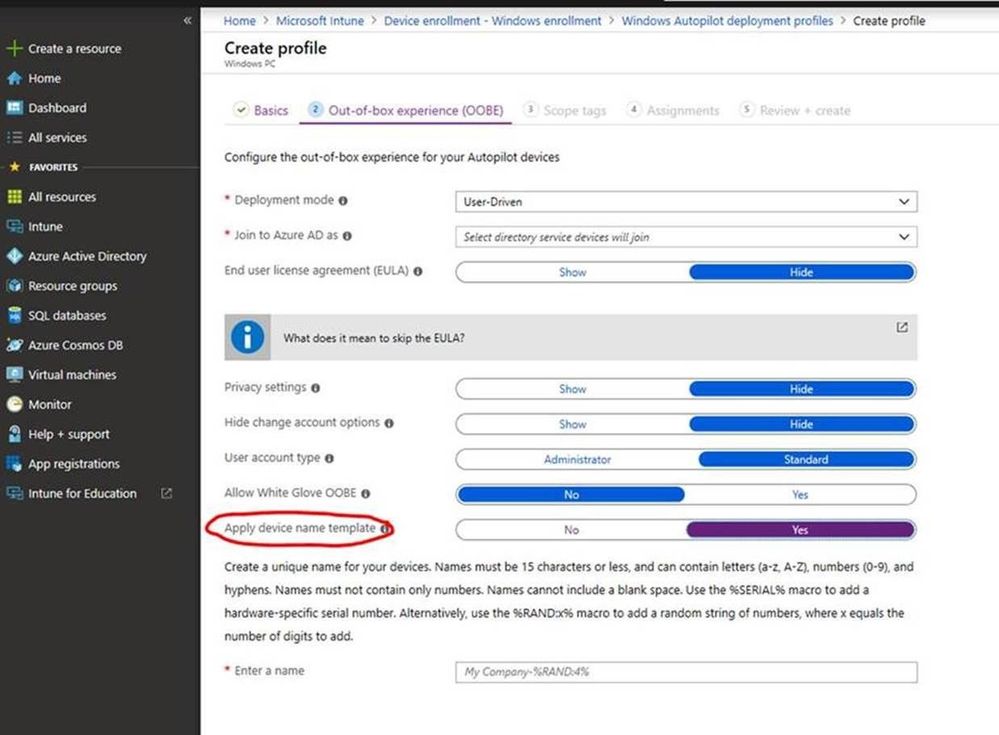Image resolution: width=999 pixels, height=735 pixels.
Task: Select Administrator user account type
Action: 577,459
